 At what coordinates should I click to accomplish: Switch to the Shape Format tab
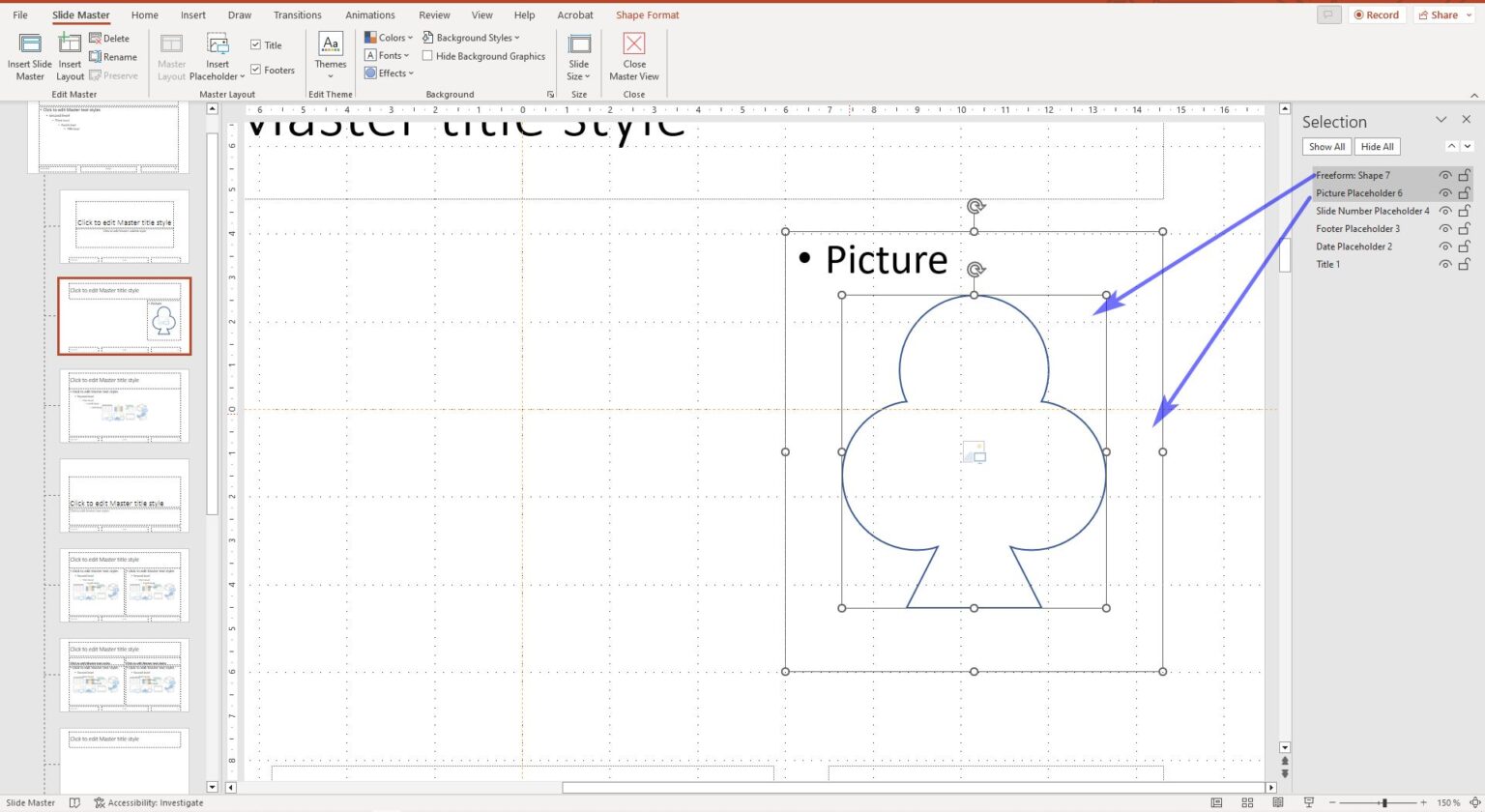(647, 14)
